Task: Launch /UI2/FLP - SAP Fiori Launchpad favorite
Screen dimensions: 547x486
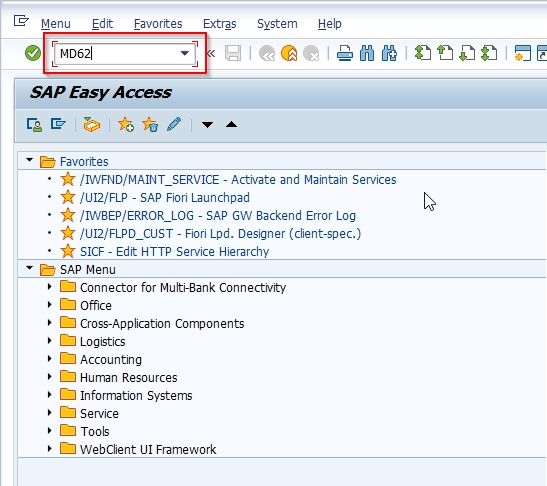Action: coord(165,197)
